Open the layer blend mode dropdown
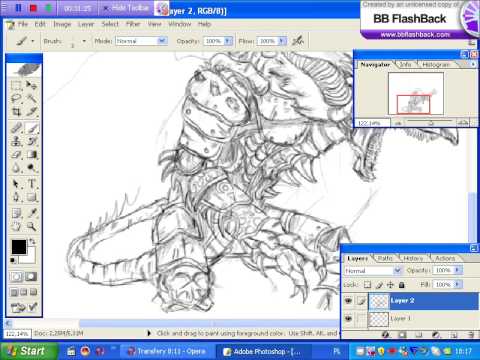 pos(397,270)
